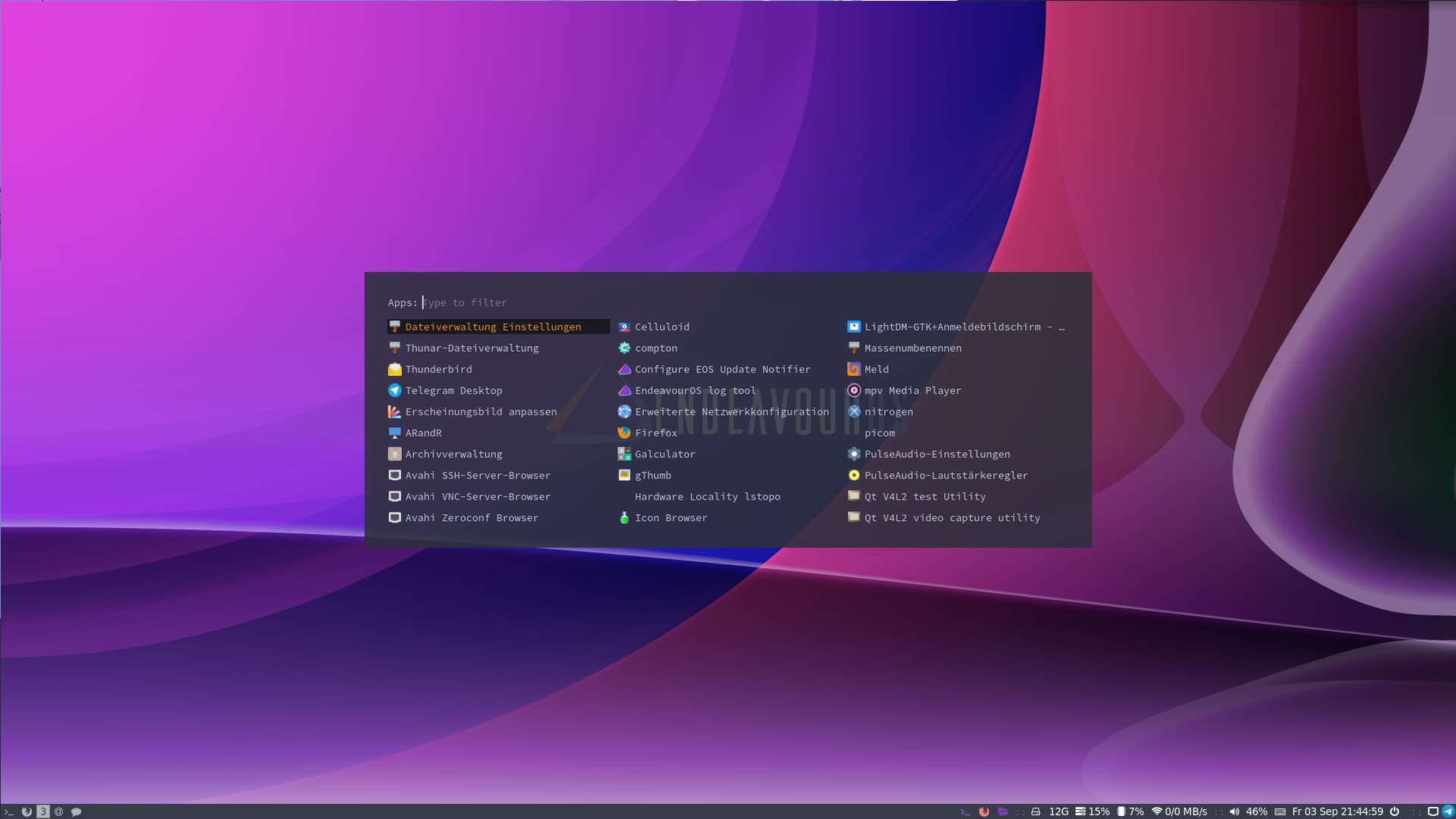
Task: Launch Firefox from the app list
Action: pyautogui.click(x=728, y=433)
